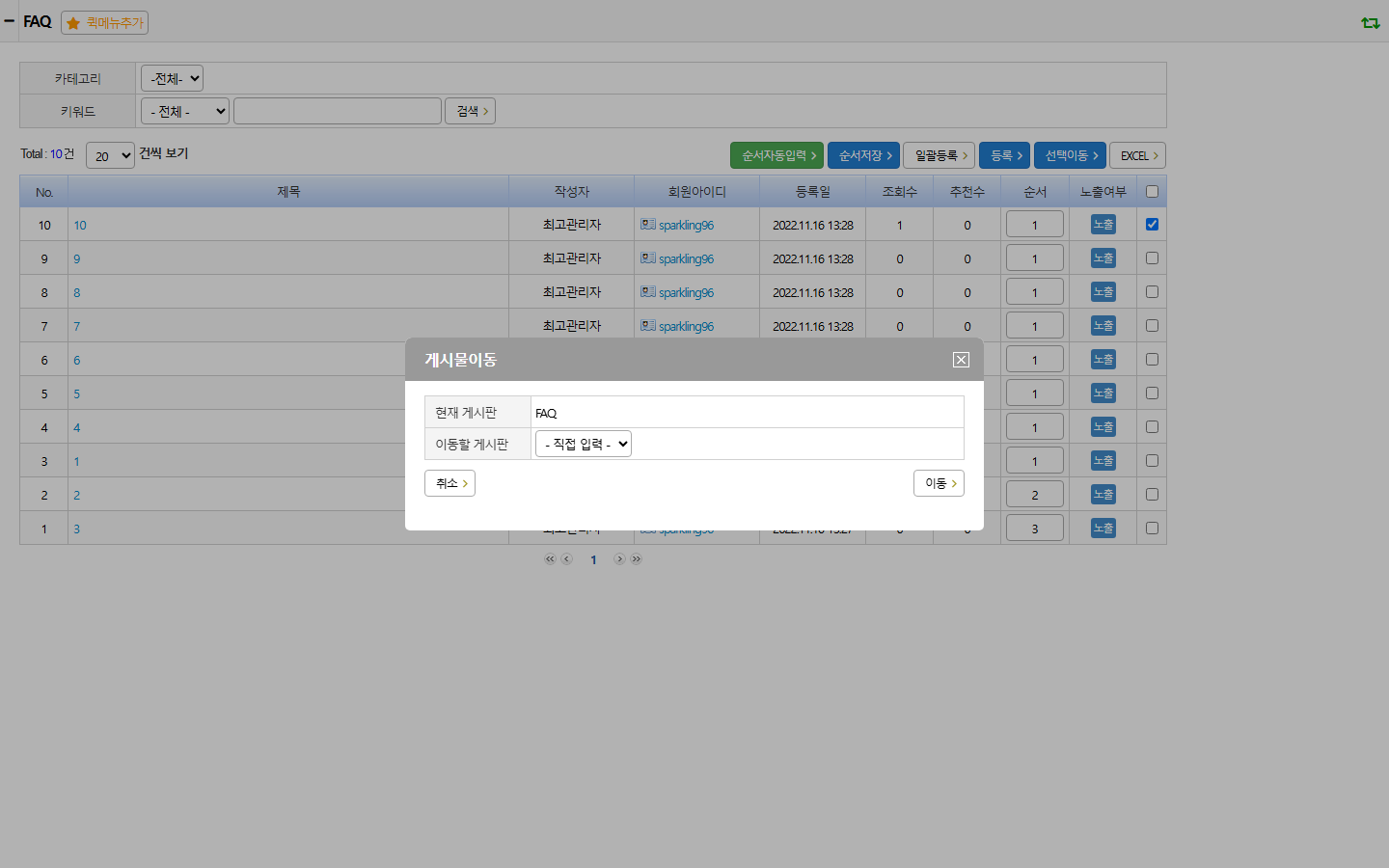Click the 검색 search button
This screenshot has width=1389, height=868.
coord(472,111)
